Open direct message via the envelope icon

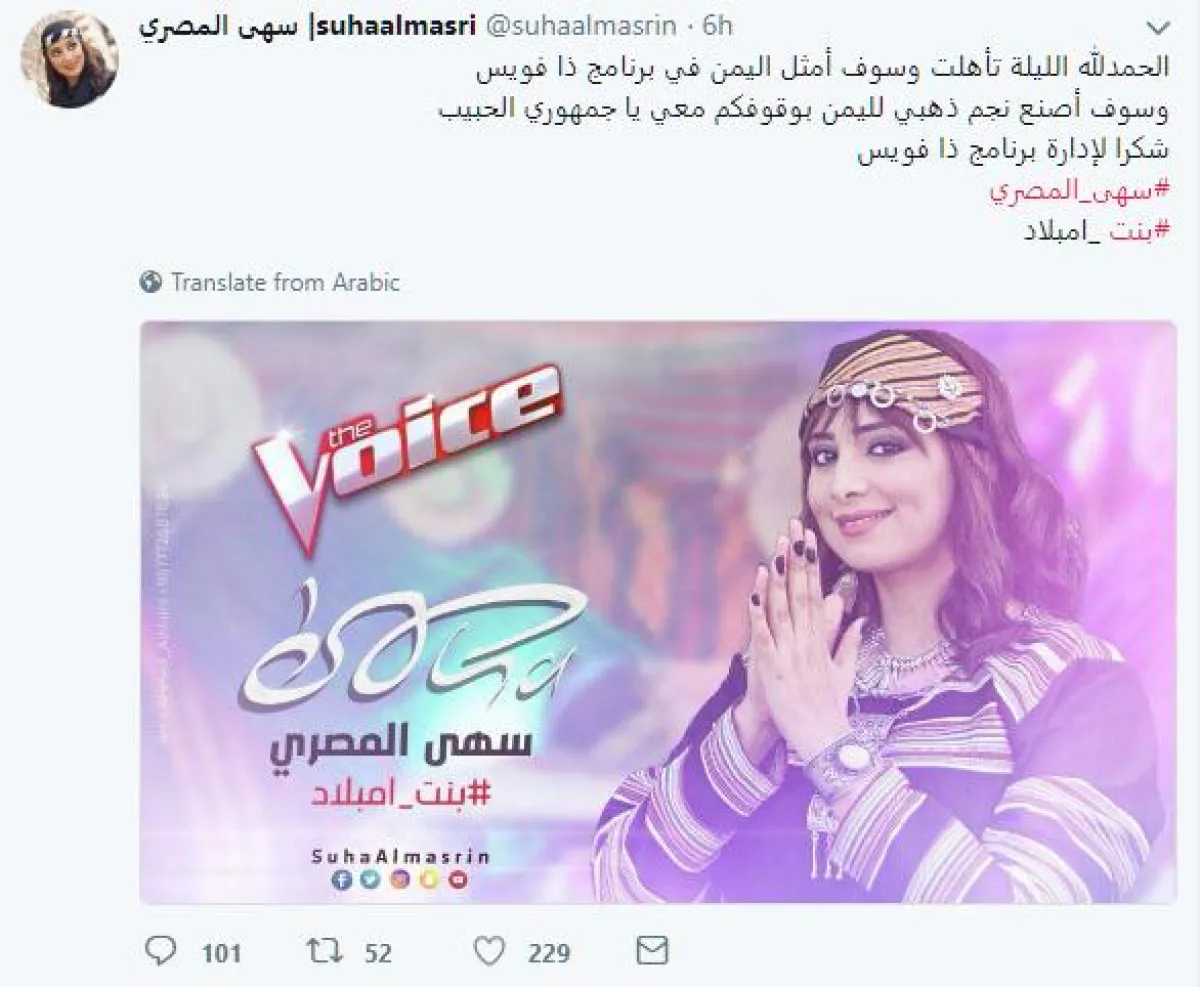coord(655,949)
